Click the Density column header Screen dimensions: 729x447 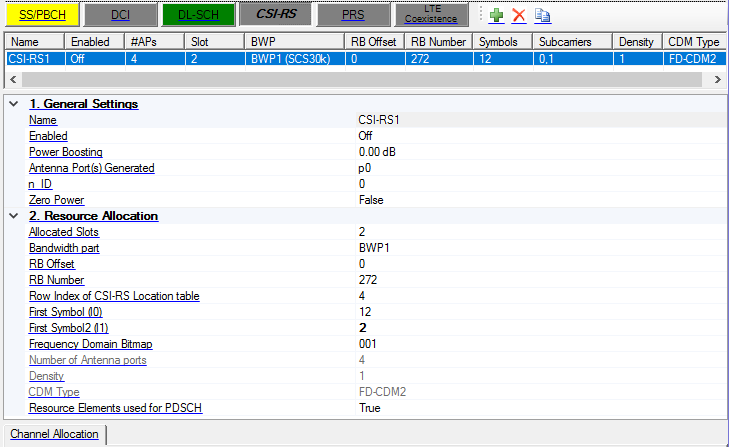[637, 42]
